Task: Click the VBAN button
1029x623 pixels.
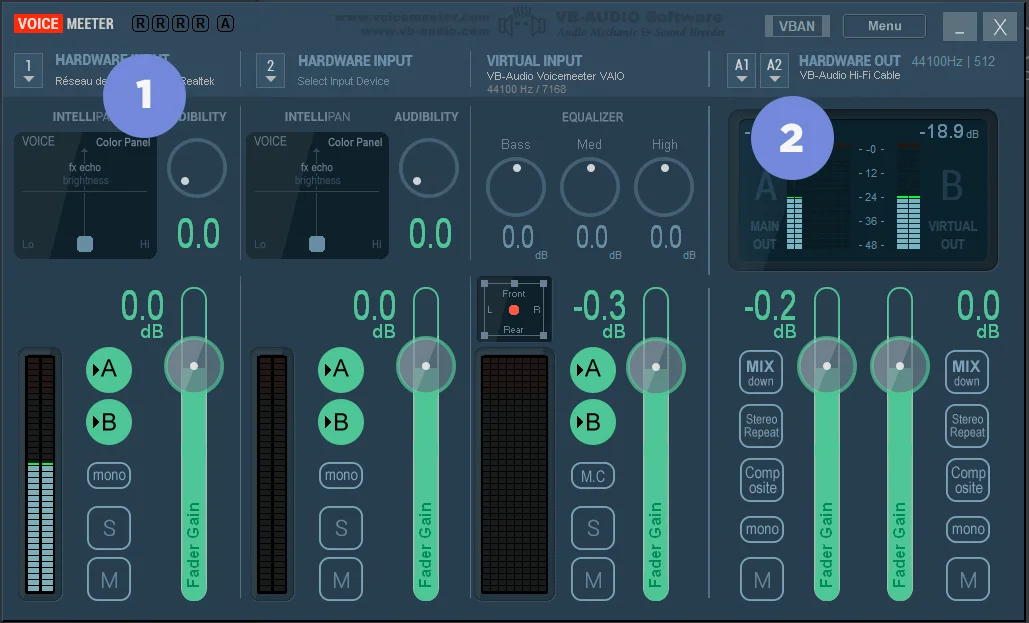Action: tap(797, 26)
